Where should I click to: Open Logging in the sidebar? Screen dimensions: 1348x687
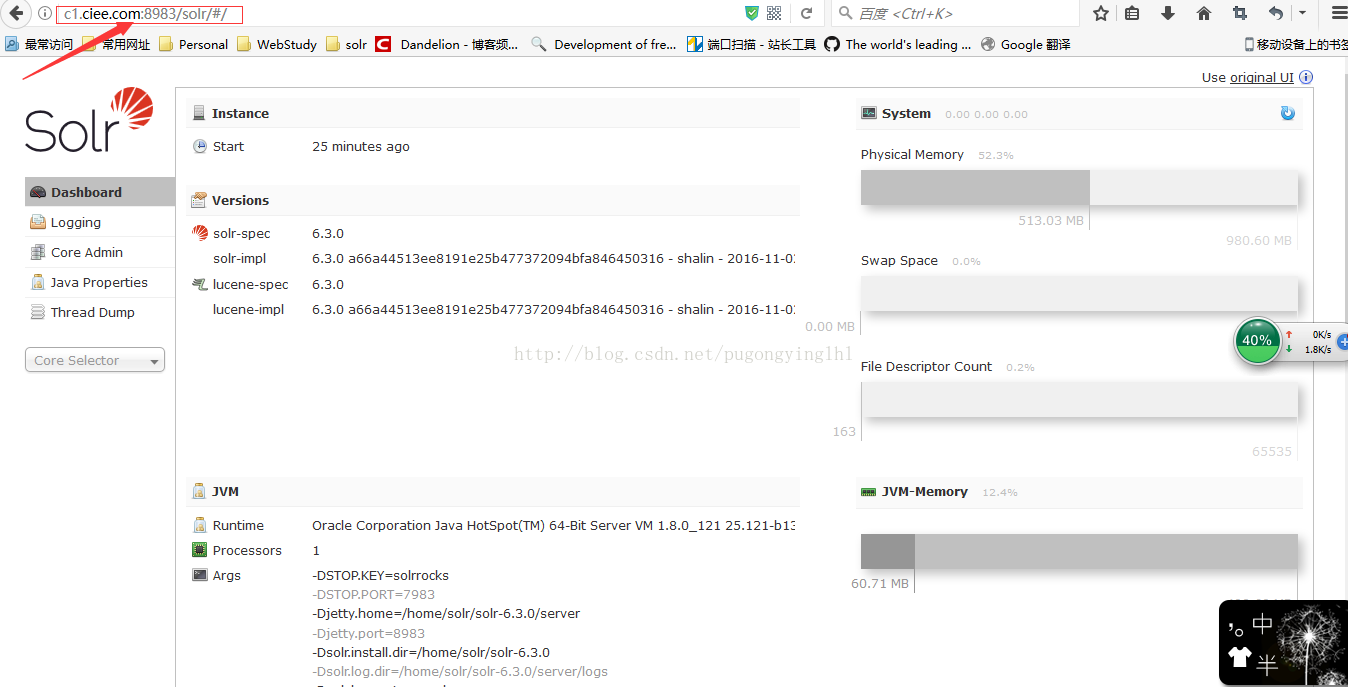(x=100, y=222)
